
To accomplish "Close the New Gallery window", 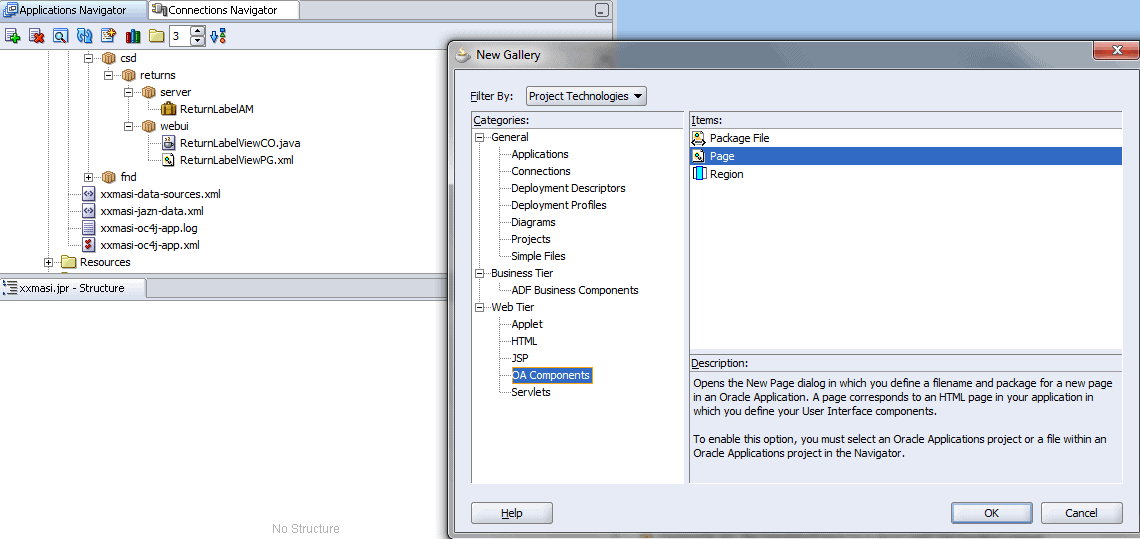I will 1116,49.
